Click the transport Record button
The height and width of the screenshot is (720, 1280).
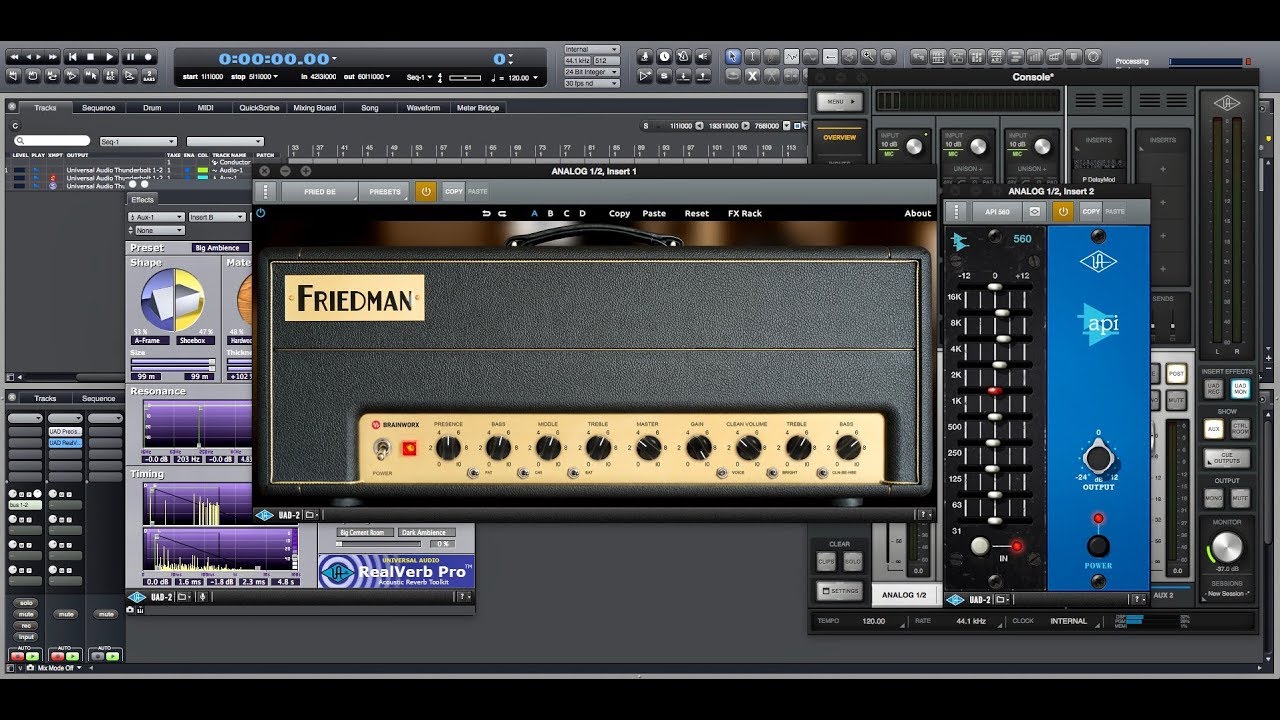[148, 57]
